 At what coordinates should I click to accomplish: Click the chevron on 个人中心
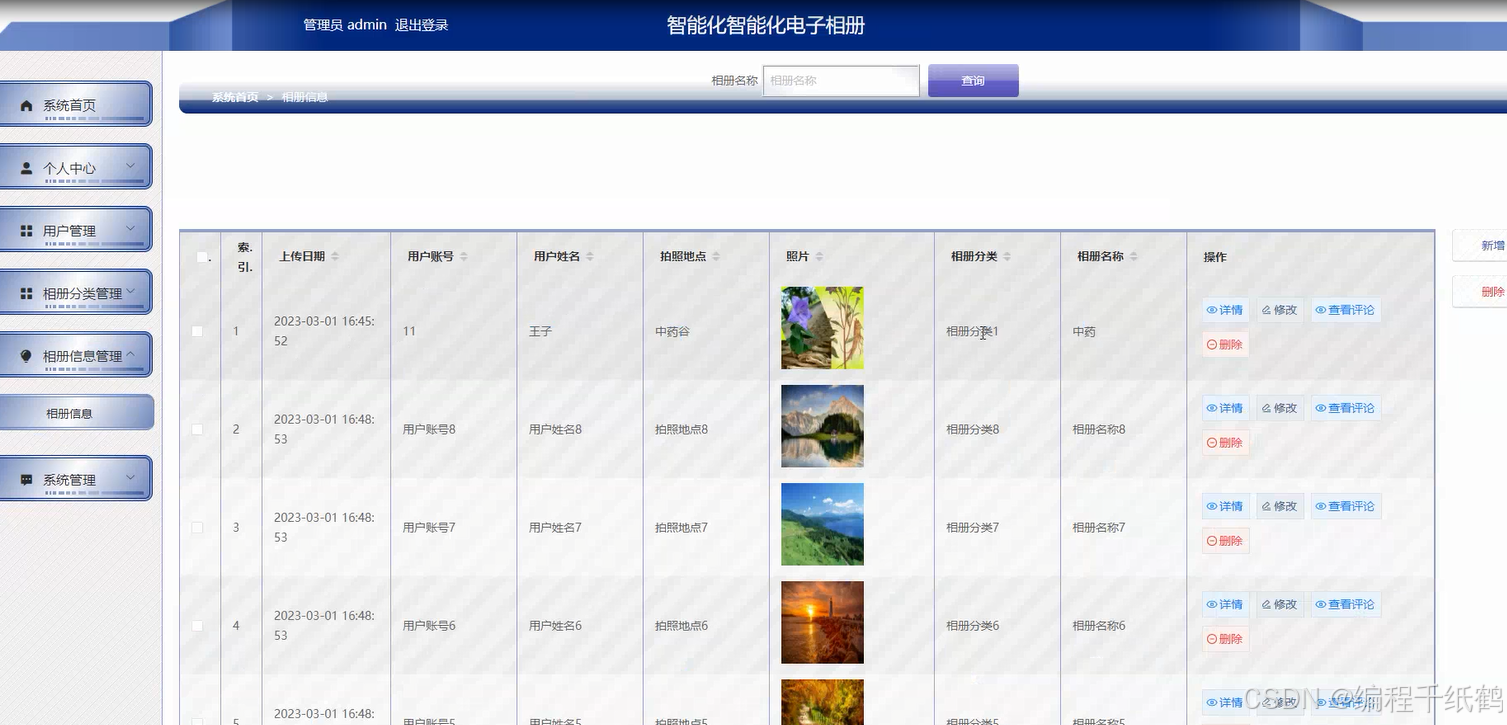130,166
